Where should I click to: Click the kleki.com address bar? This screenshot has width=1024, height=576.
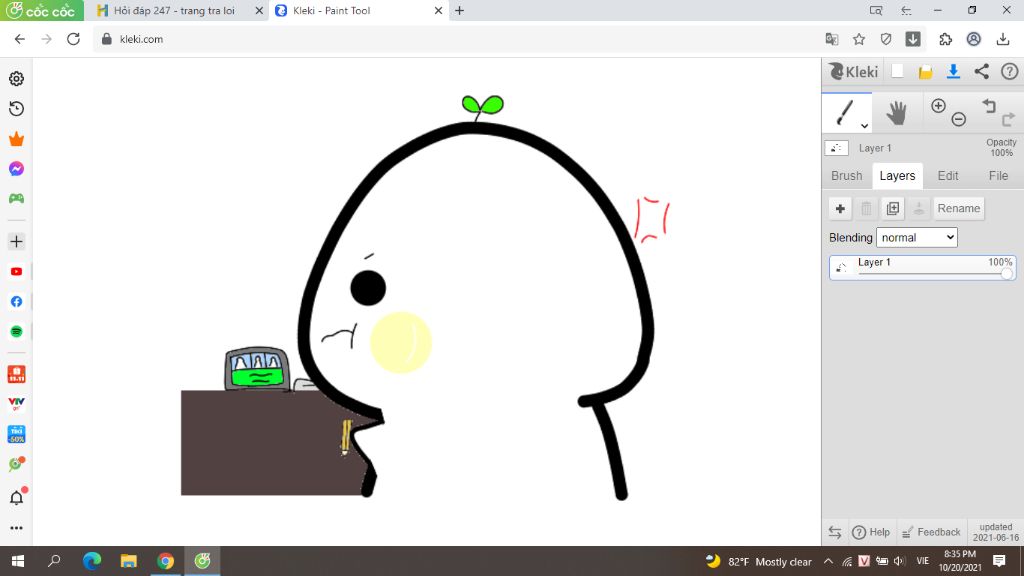click(x=457, y=39)
